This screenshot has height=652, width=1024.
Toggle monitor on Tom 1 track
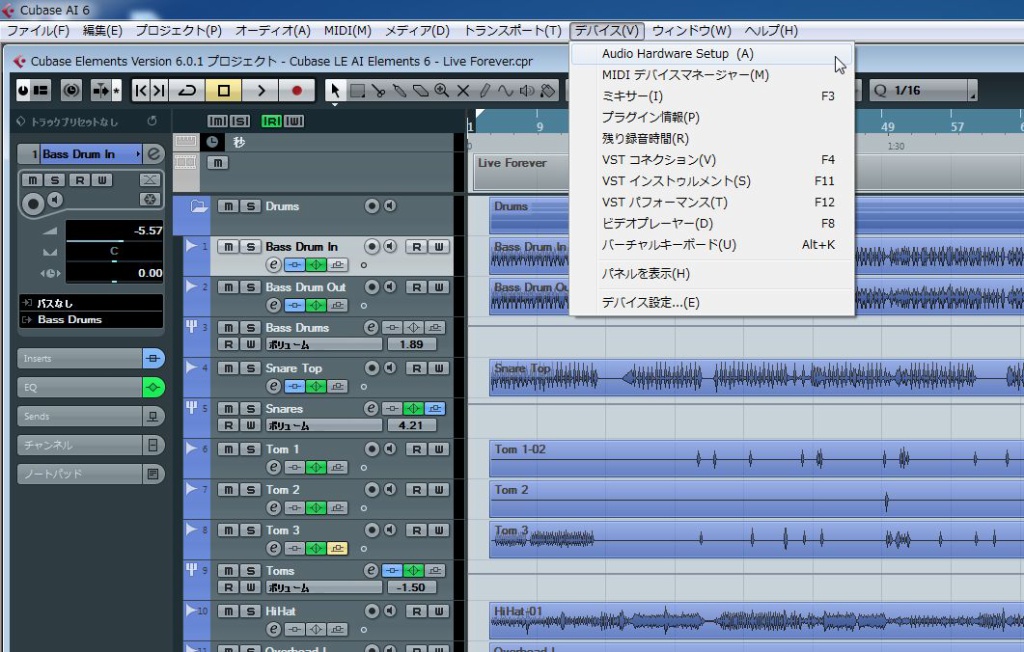[x=390, y=449]
